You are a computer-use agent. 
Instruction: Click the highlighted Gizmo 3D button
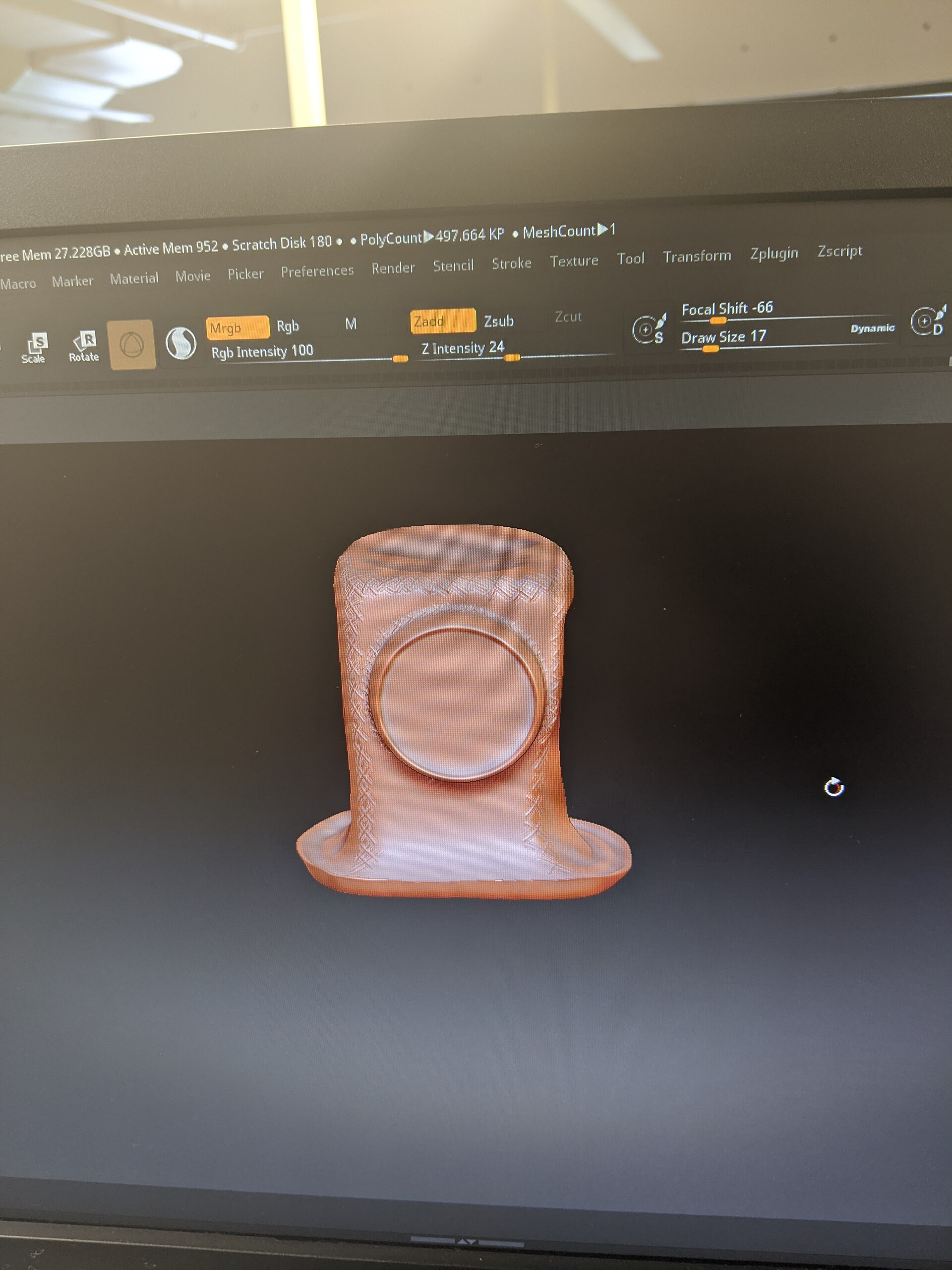131,344
